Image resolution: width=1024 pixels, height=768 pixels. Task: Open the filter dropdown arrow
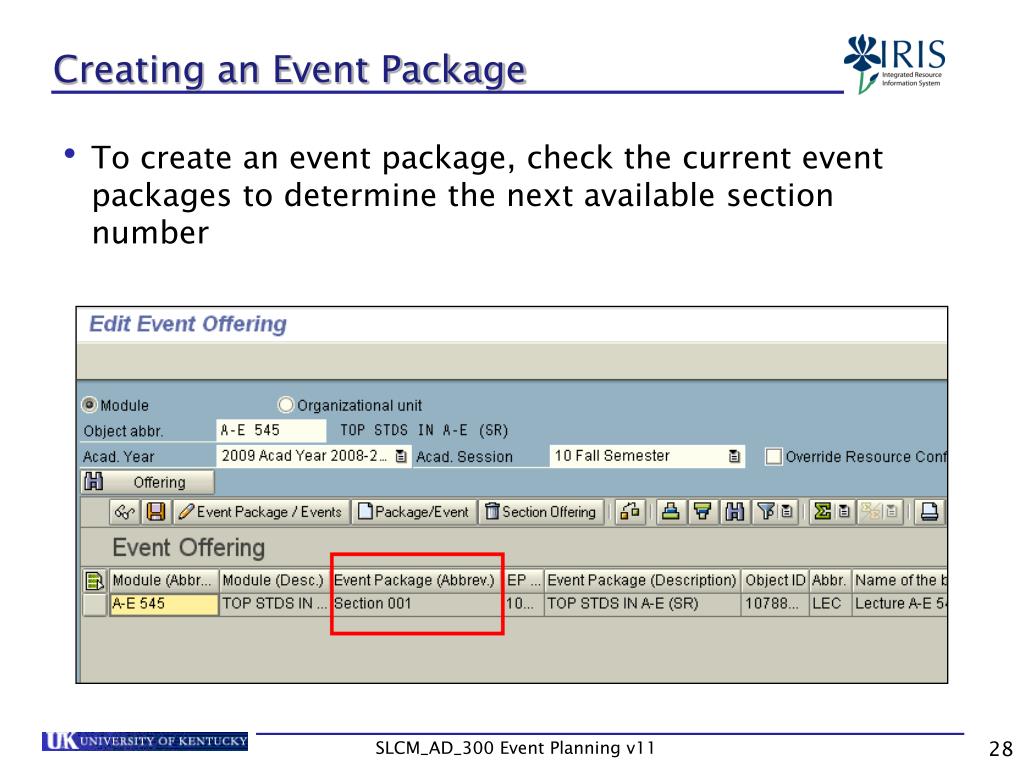coord(788,512)
